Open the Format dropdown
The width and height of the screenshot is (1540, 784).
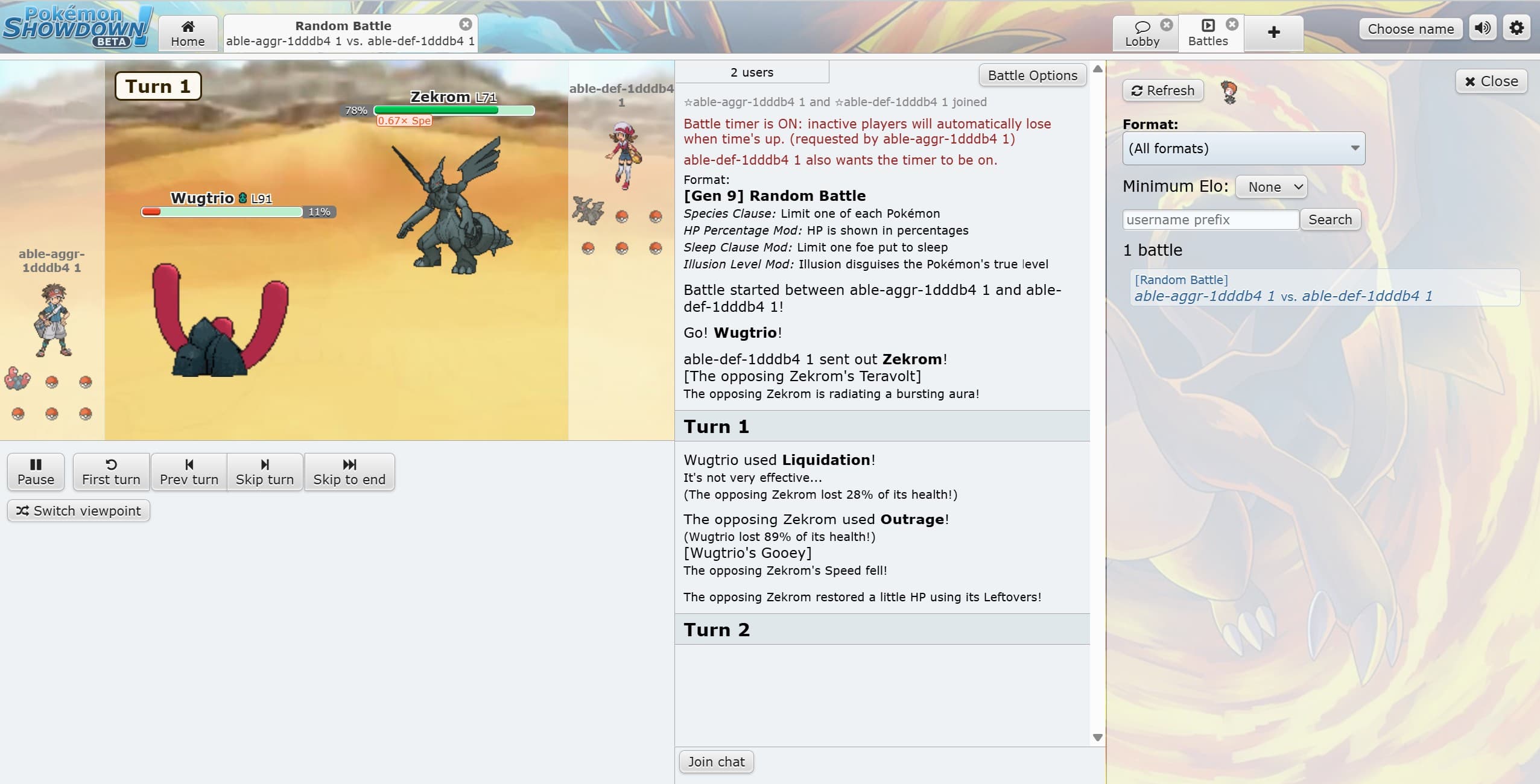pos(1243,148)
